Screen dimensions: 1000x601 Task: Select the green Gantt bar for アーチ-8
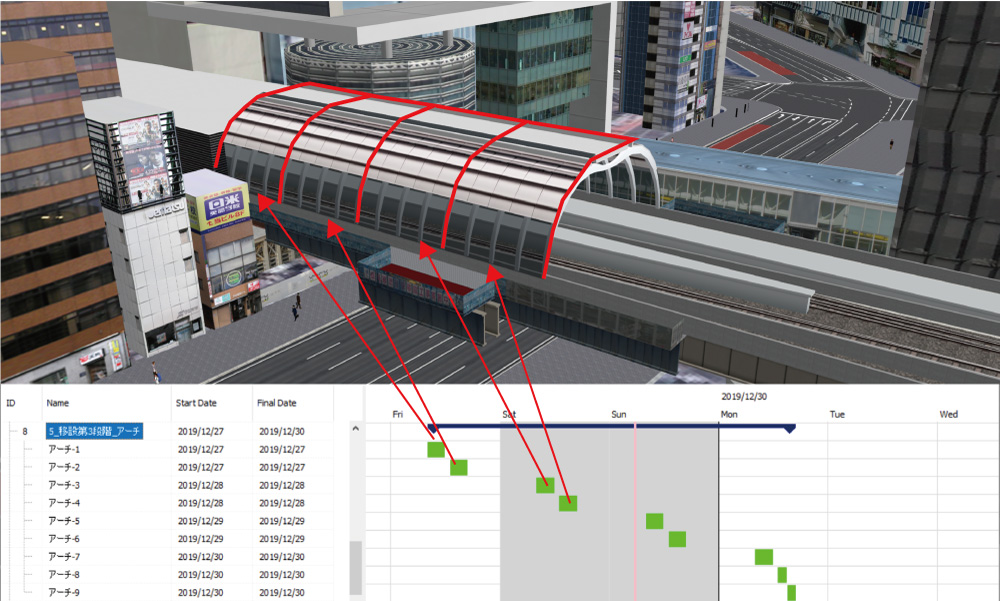click(783, 574)
